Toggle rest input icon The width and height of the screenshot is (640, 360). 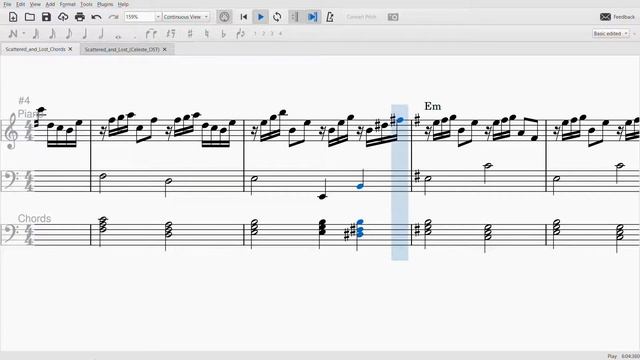click(x=171, y=34)
